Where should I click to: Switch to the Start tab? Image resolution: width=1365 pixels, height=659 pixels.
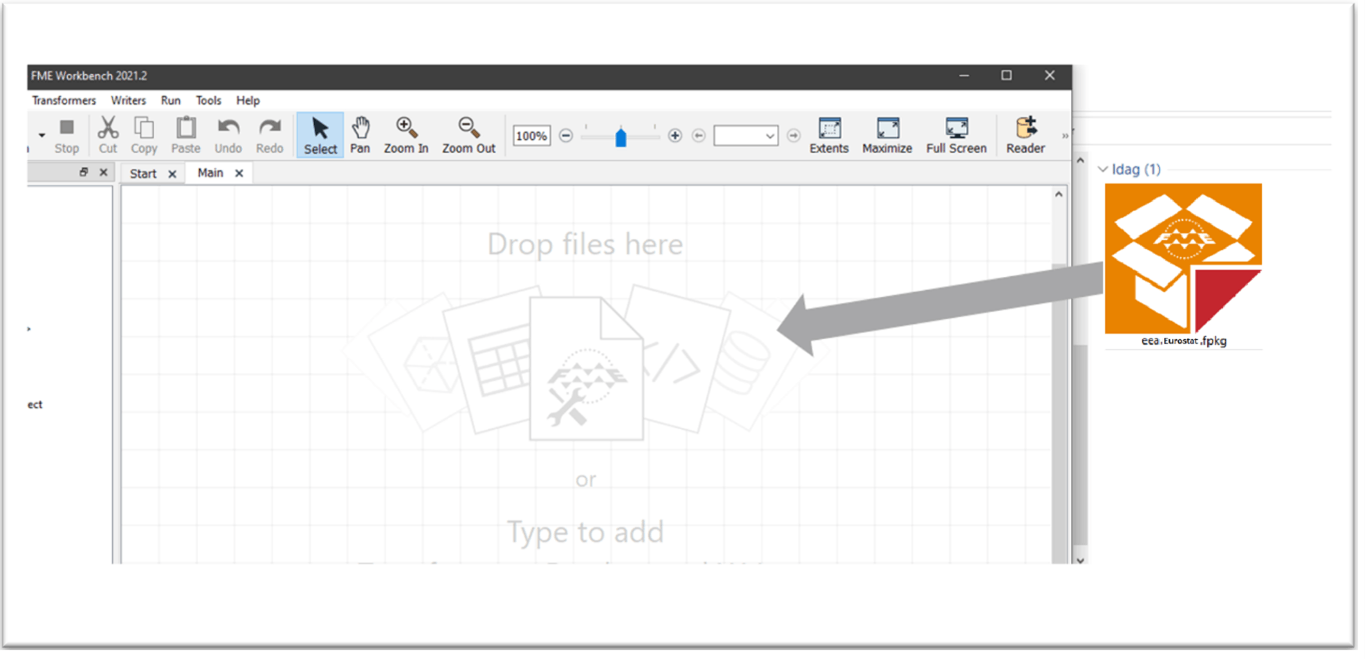143,172
